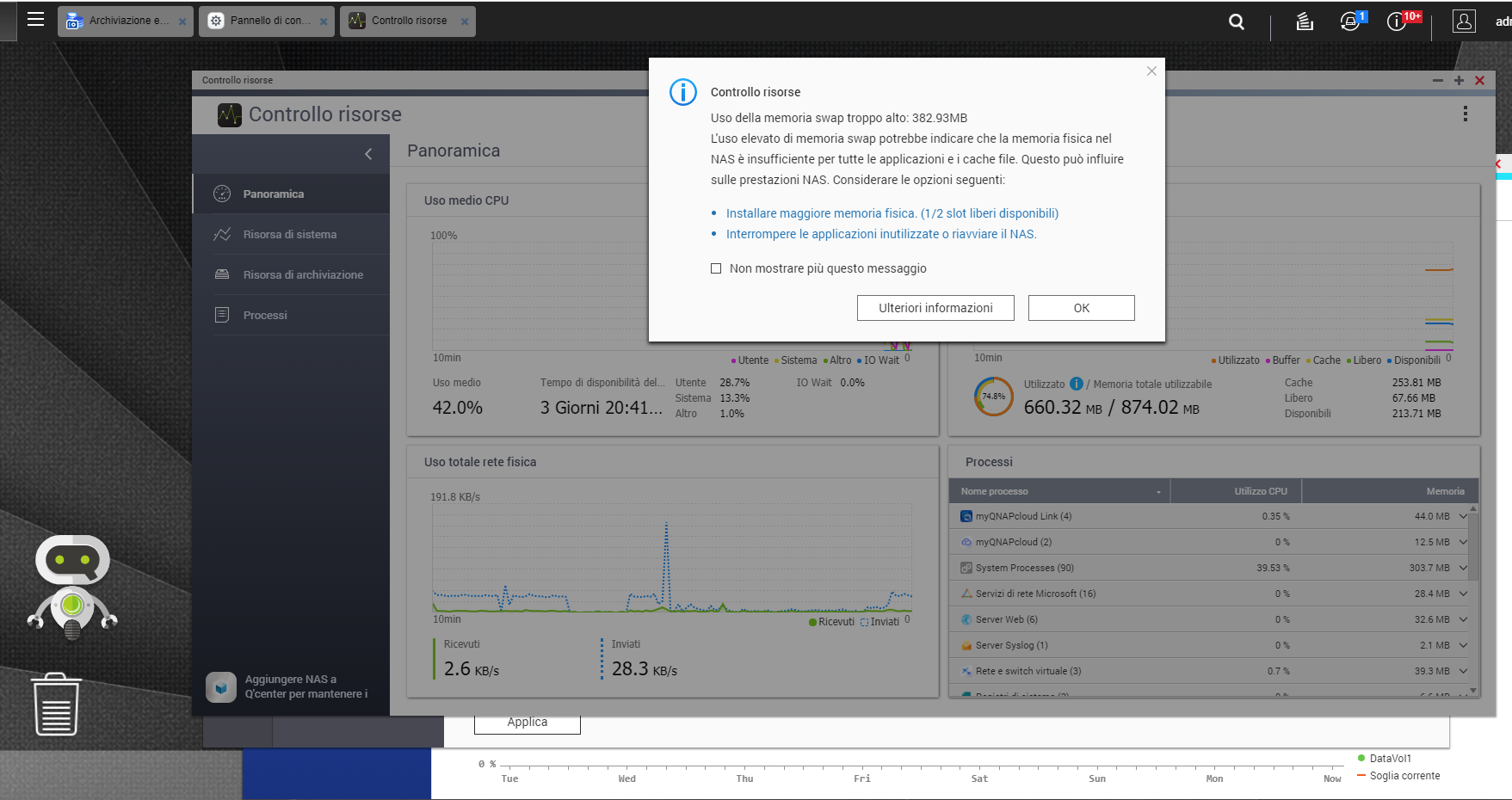Image resolution: width=1512 pixels, height=800 pixels.
Task: Click the process list vertical scrollbar
Action: (x=1472, y=551)
